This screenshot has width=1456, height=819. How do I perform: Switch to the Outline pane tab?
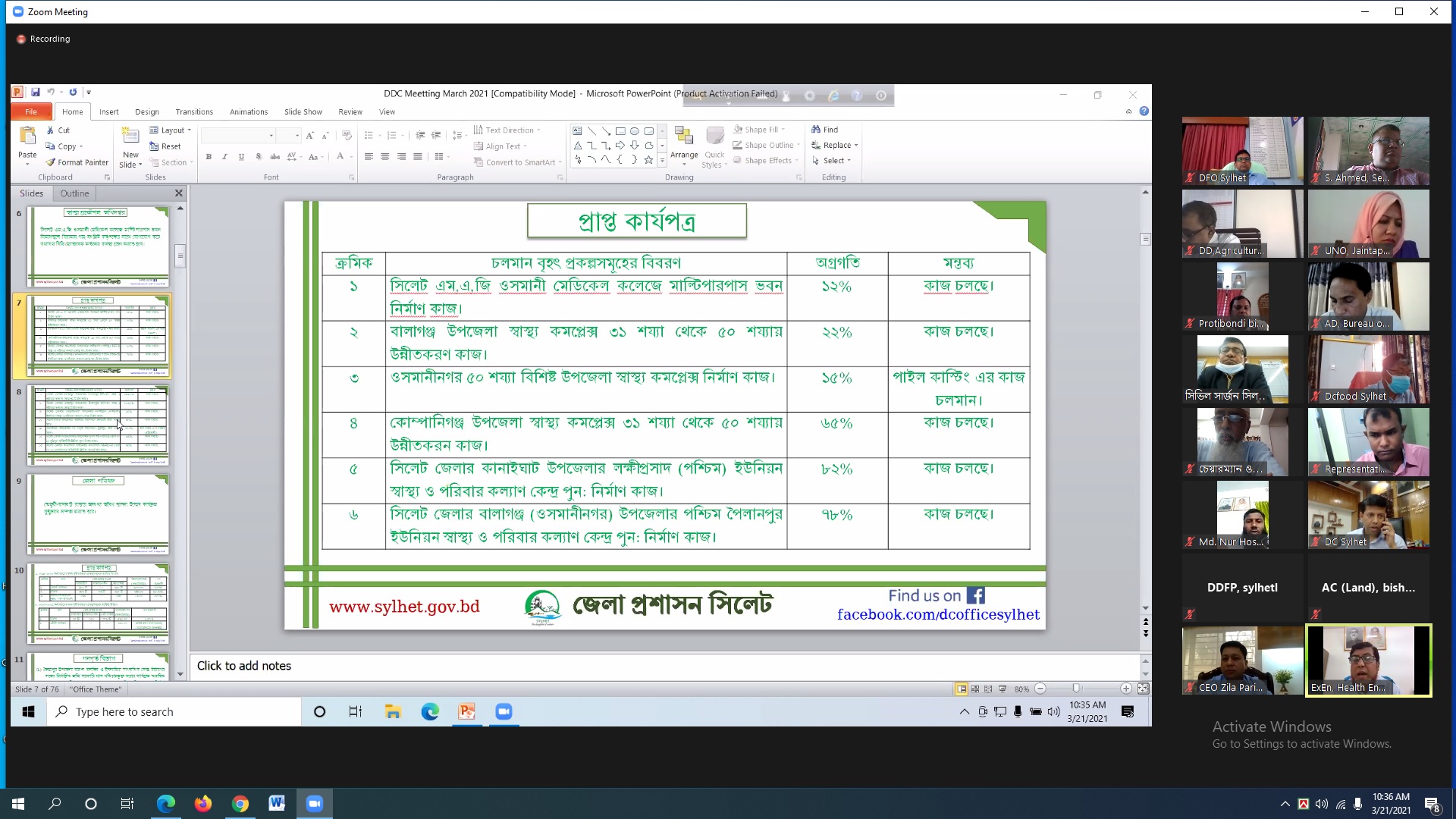tap(74, 193)
